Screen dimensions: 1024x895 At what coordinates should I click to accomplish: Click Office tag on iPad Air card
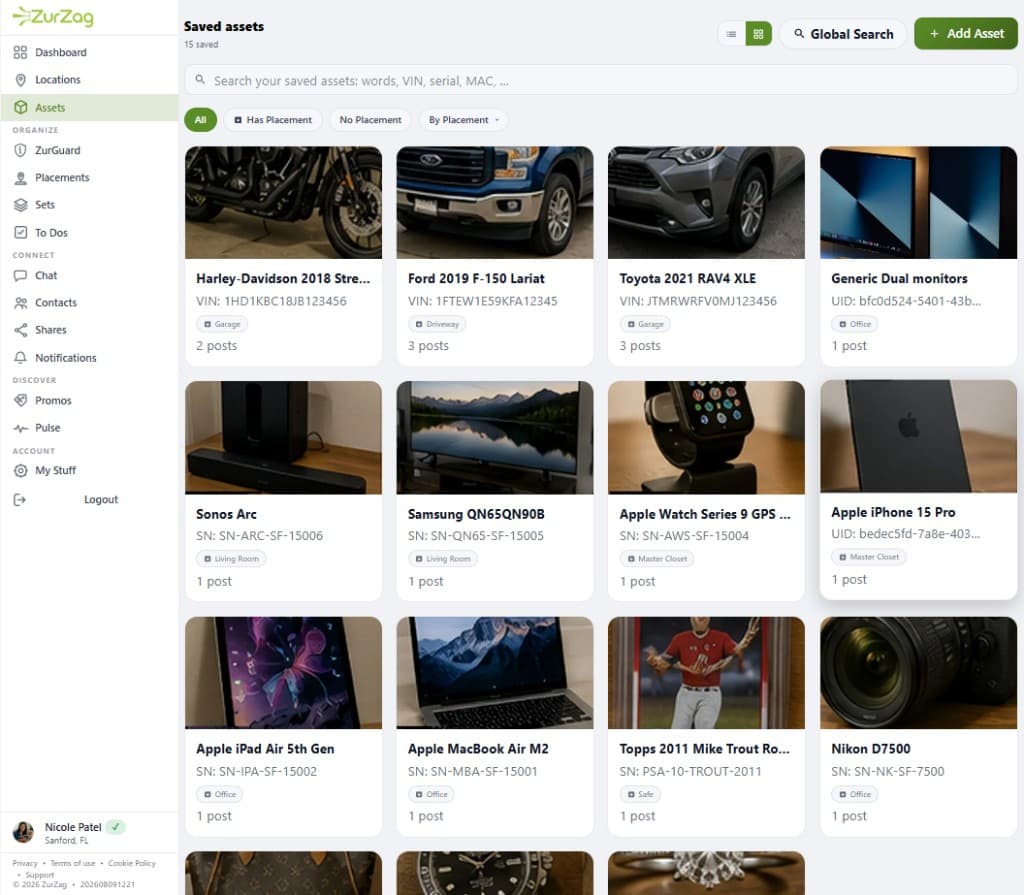click(x=220, y=794)
